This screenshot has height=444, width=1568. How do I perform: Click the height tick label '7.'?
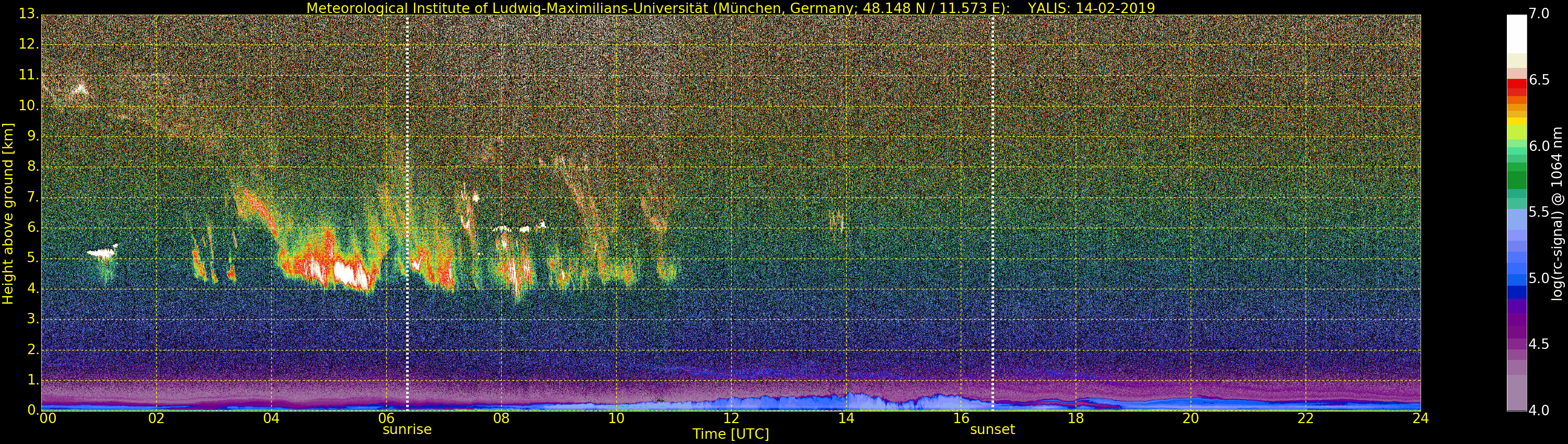pyautogui.click(x=33, y=197)
